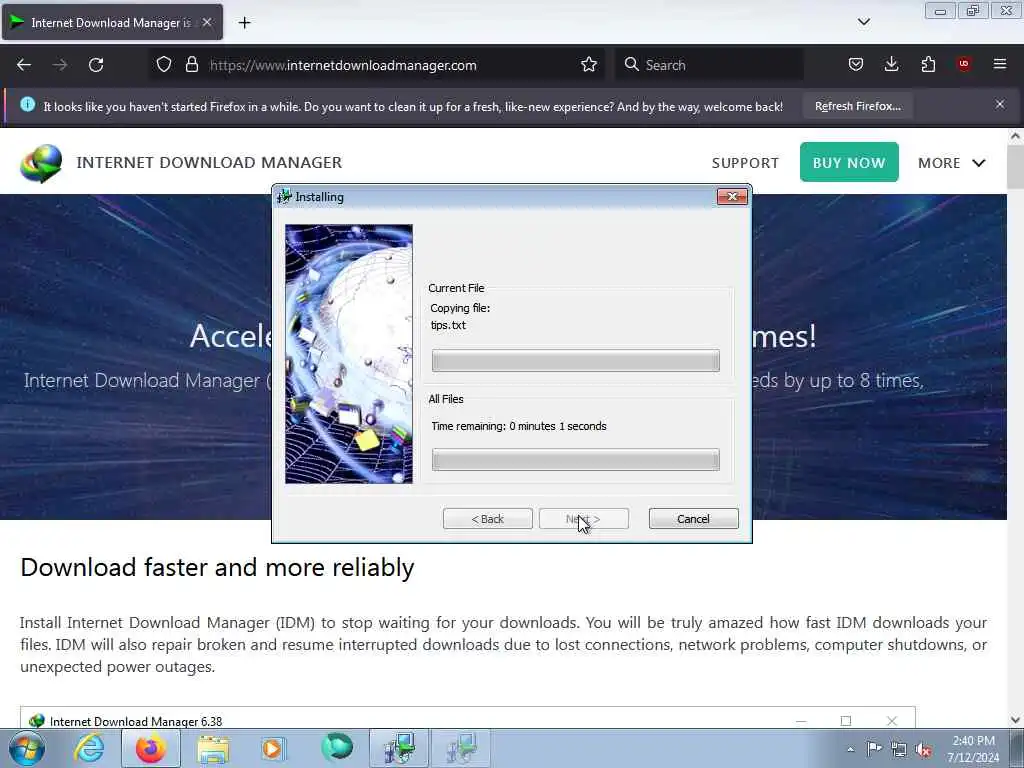
Task: Click the Firefox forward arrow
Action: point(60,65)
